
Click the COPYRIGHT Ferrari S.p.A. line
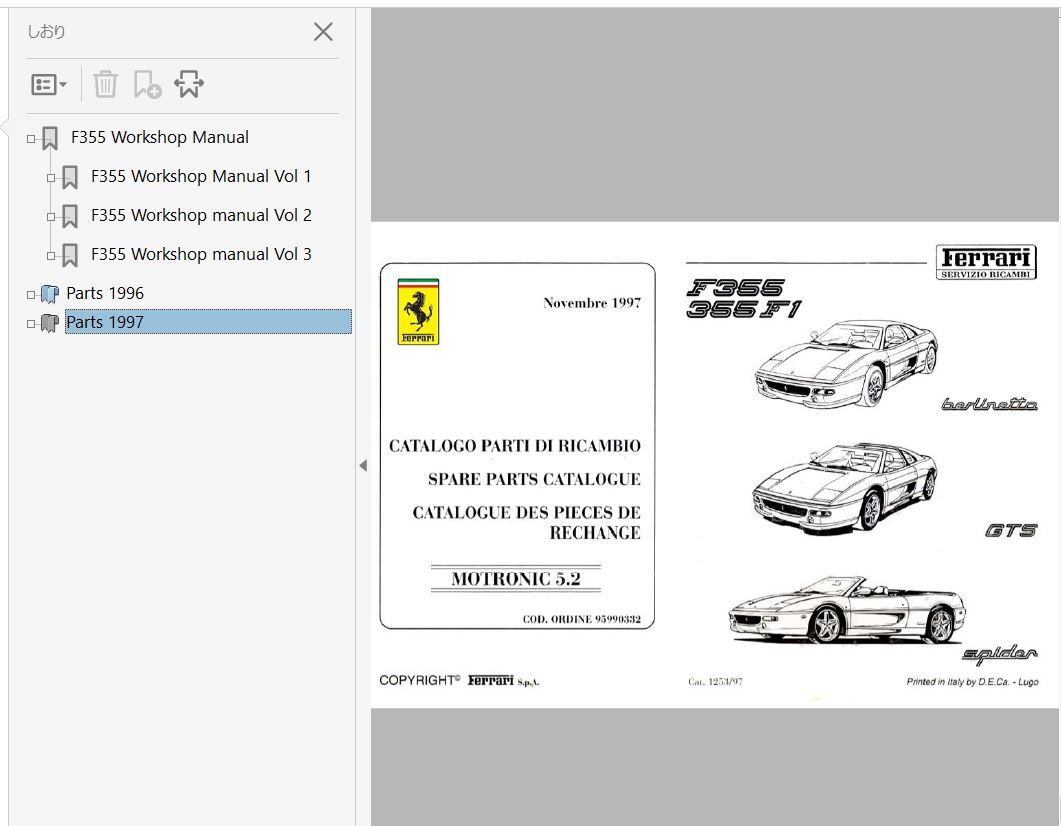pos(459,681)
